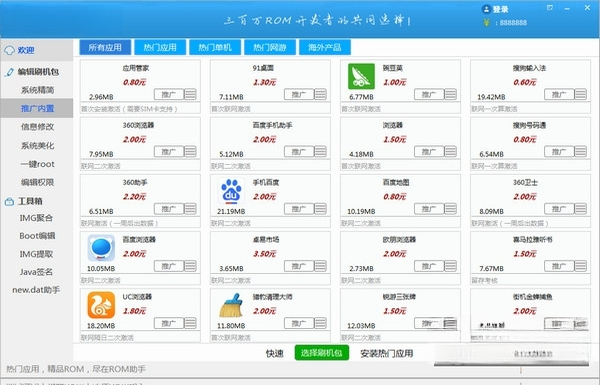The image size is (600, 385).
Task: Click 推广 button for 喜马拉雅听书
Action: tap(559, 266)
